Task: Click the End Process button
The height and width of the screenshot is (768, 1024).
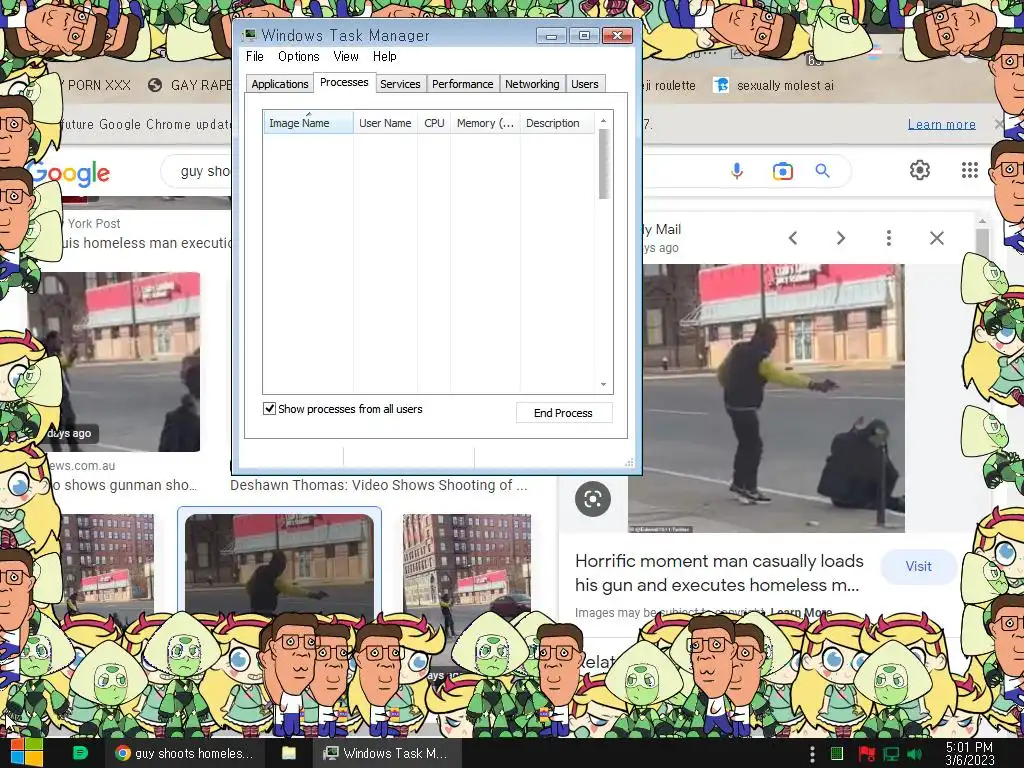Action: (x=564, y=413)
